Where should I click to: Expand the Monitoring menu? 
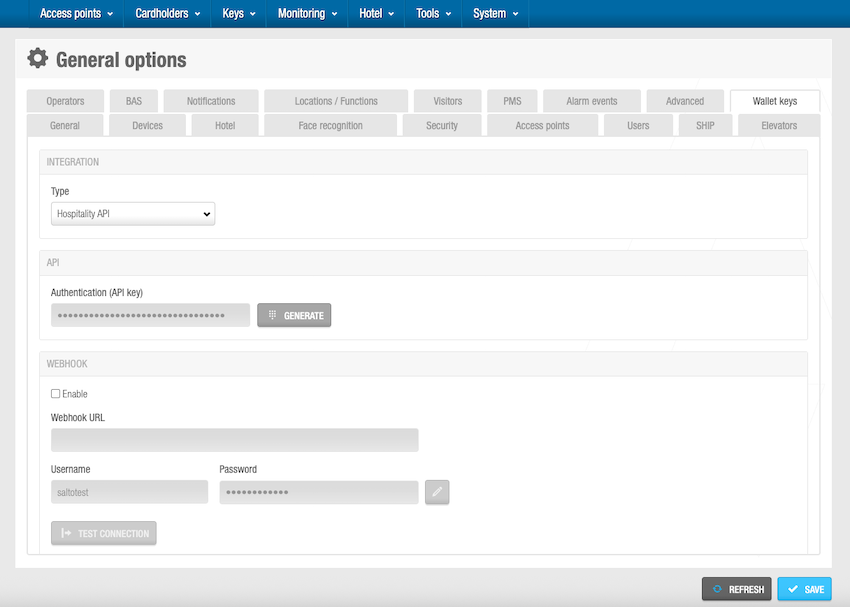pos(307,14)
